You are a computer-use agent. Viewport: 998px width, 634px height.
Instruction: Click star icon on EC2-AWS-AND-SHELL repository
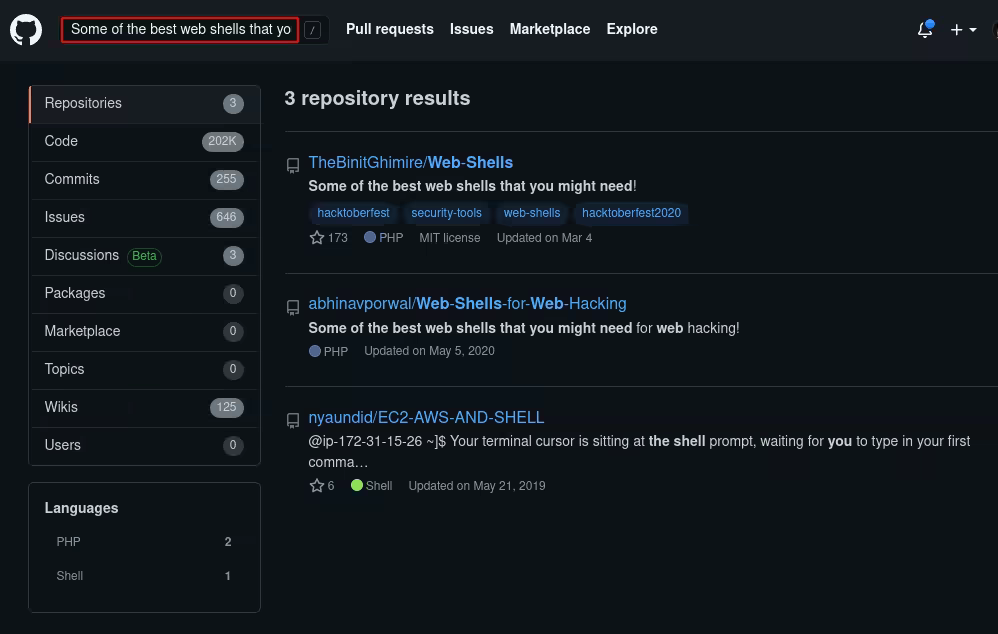click(x=317, y=486)
